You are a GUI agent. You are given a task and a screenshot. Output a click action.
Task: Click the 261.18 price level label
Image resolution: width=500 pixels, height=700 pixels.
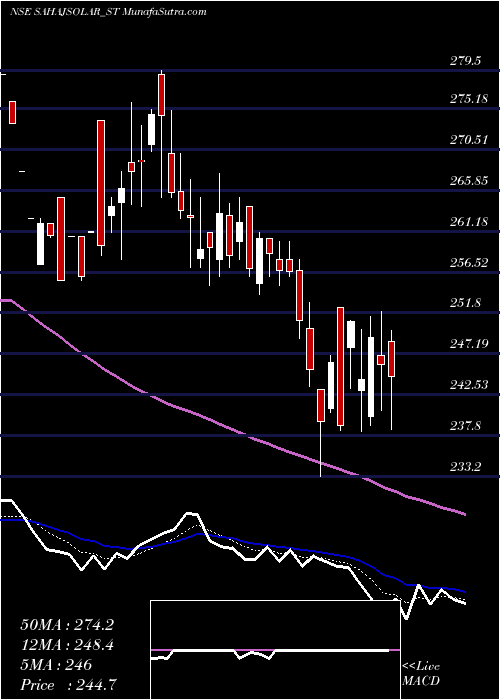468,221
